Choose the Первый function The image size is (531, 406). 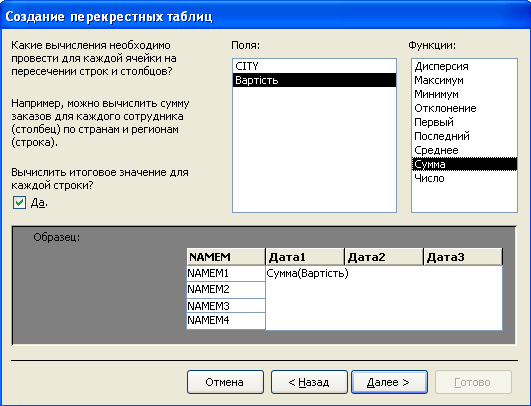tap(464, 122)
